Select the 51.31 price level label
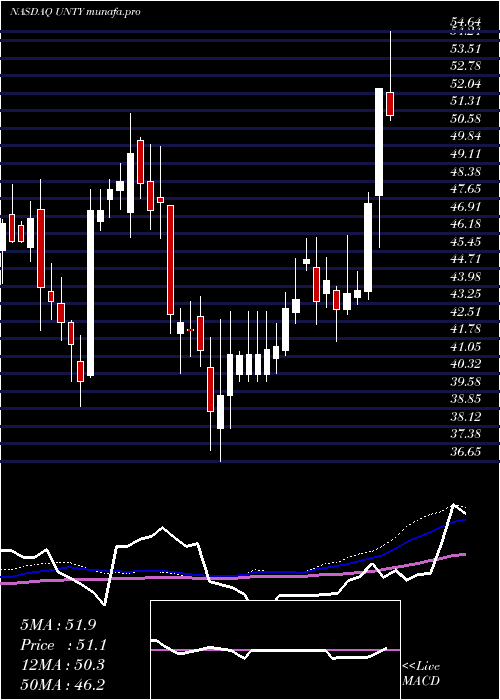The width and height of the screenshot is (500, 700). [x=466, y=101]
